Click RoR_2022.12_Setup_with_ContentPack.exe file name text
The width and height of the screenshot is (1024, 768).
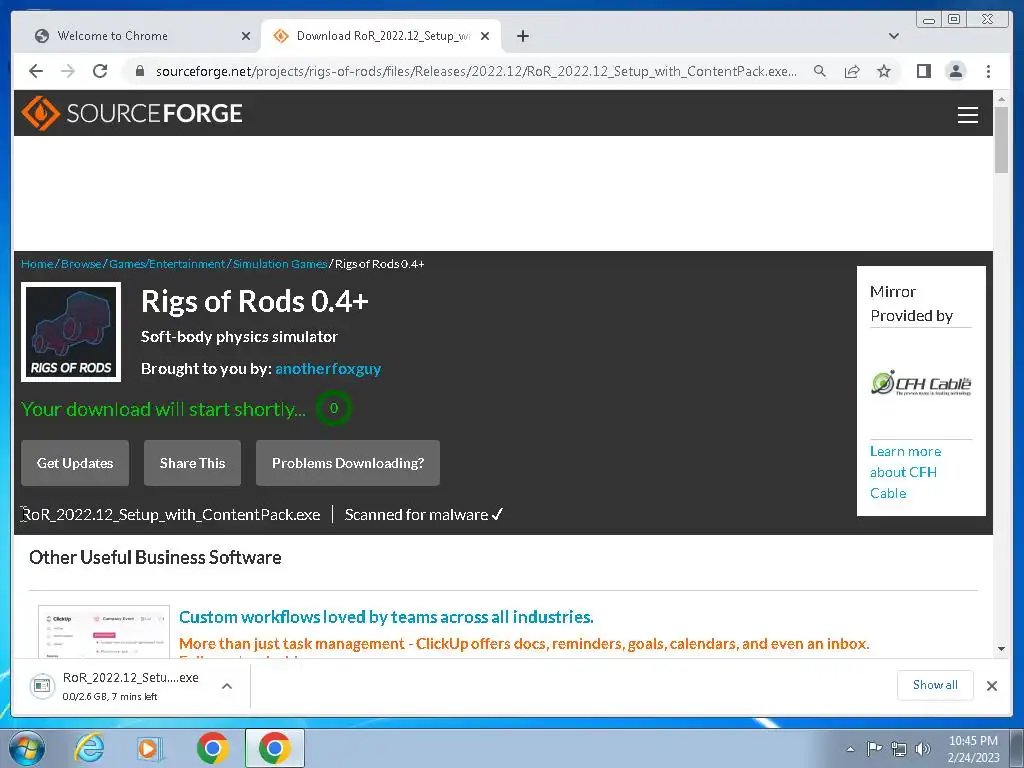pyautogui.click(x=172, y=515)
